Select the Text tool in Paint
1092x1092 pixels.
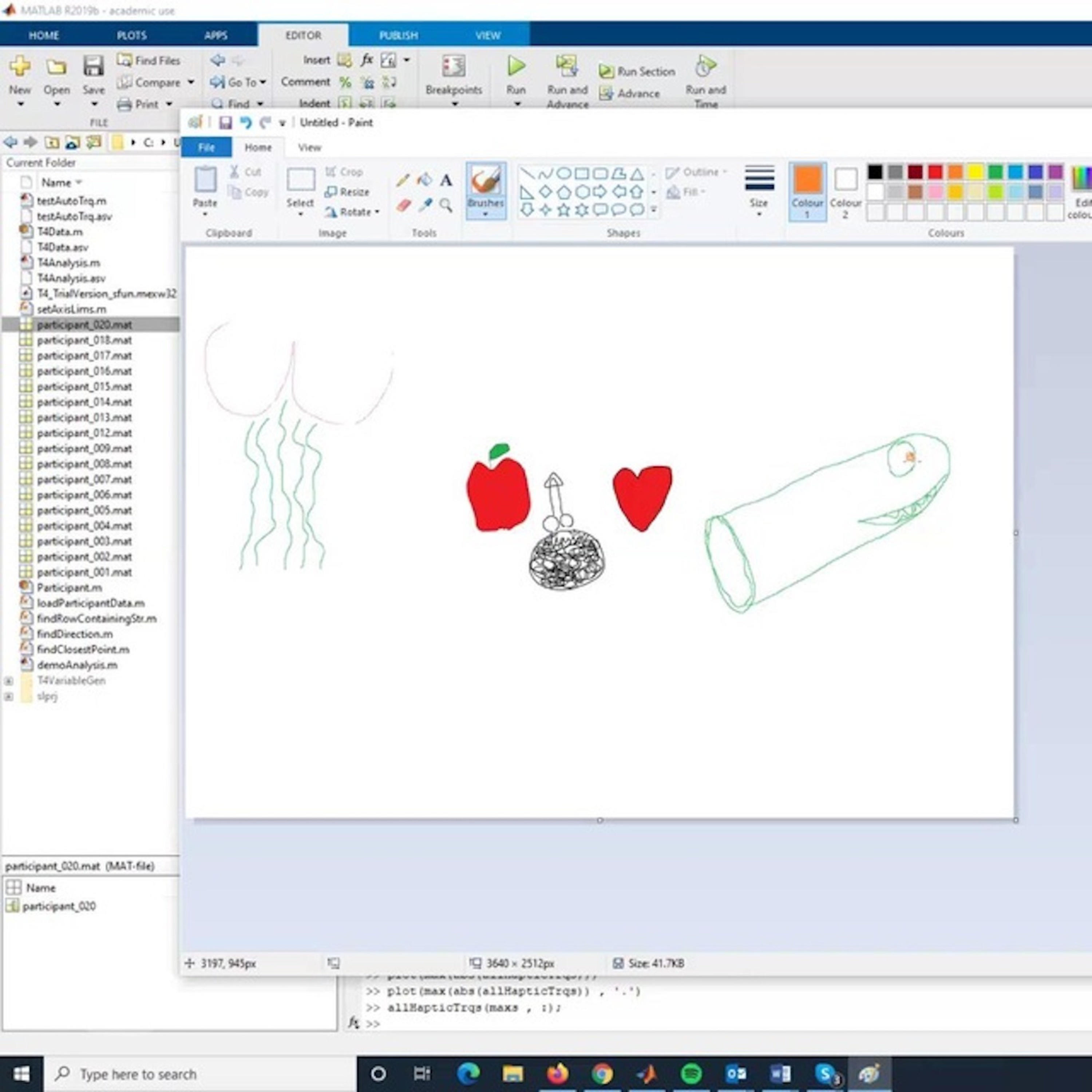(x=446, y=180)
